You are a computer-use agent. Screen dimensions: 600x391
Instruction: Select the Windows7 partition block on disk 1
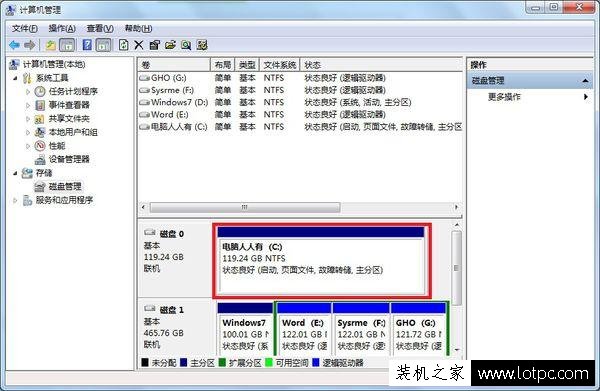click(x=245, y=329)
